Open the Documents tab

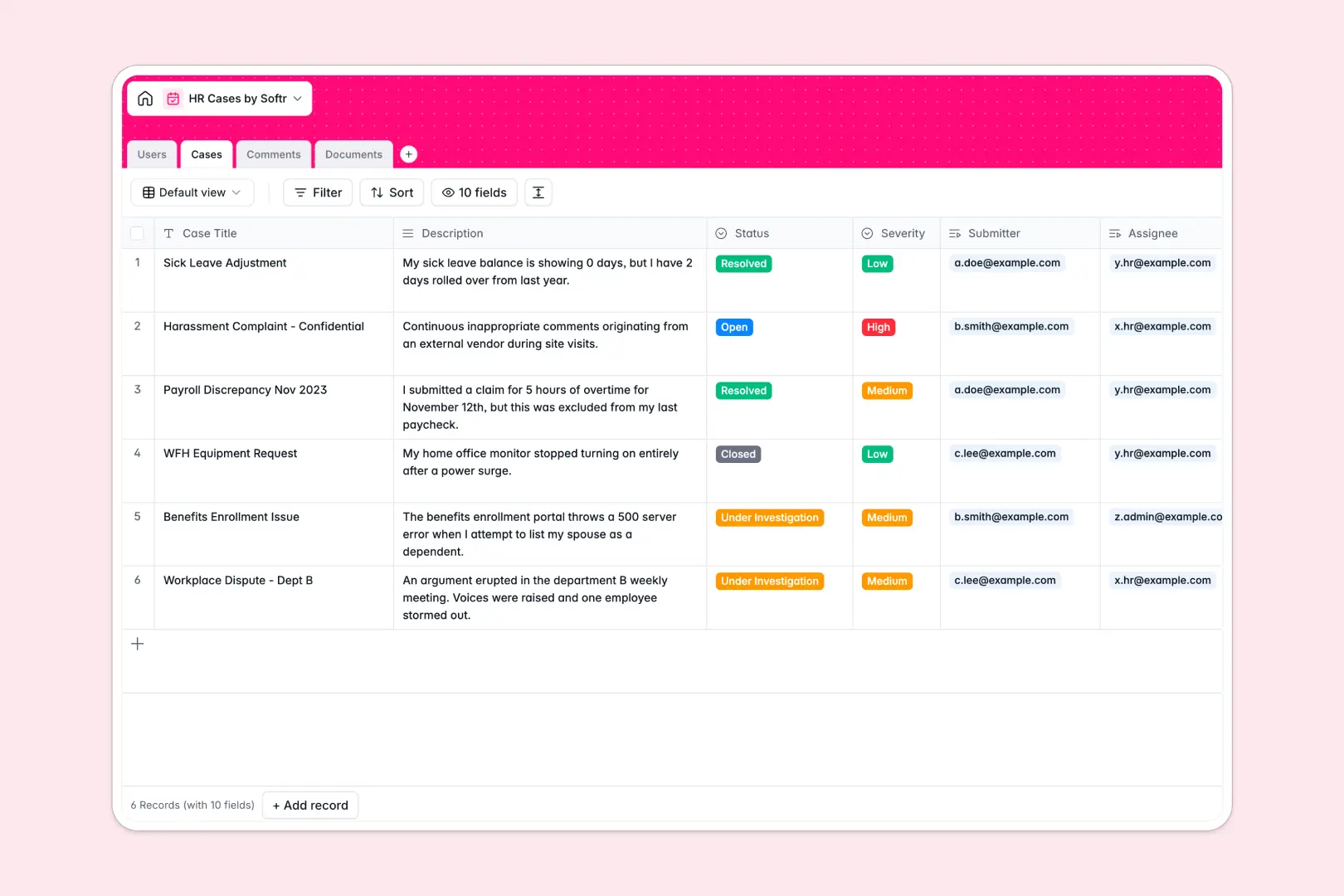[x=353, y=153]
